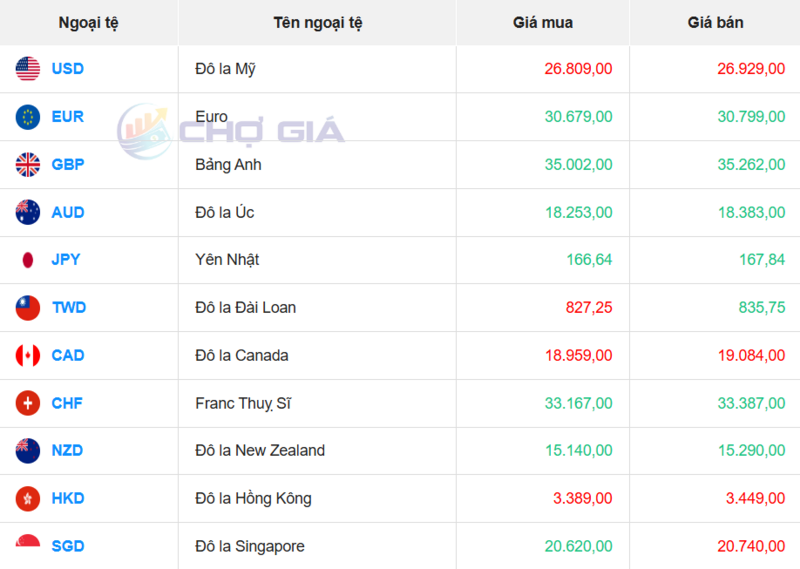Click the Hong Kong flag icon
800x569 pixels.
(x=28, y=498)
